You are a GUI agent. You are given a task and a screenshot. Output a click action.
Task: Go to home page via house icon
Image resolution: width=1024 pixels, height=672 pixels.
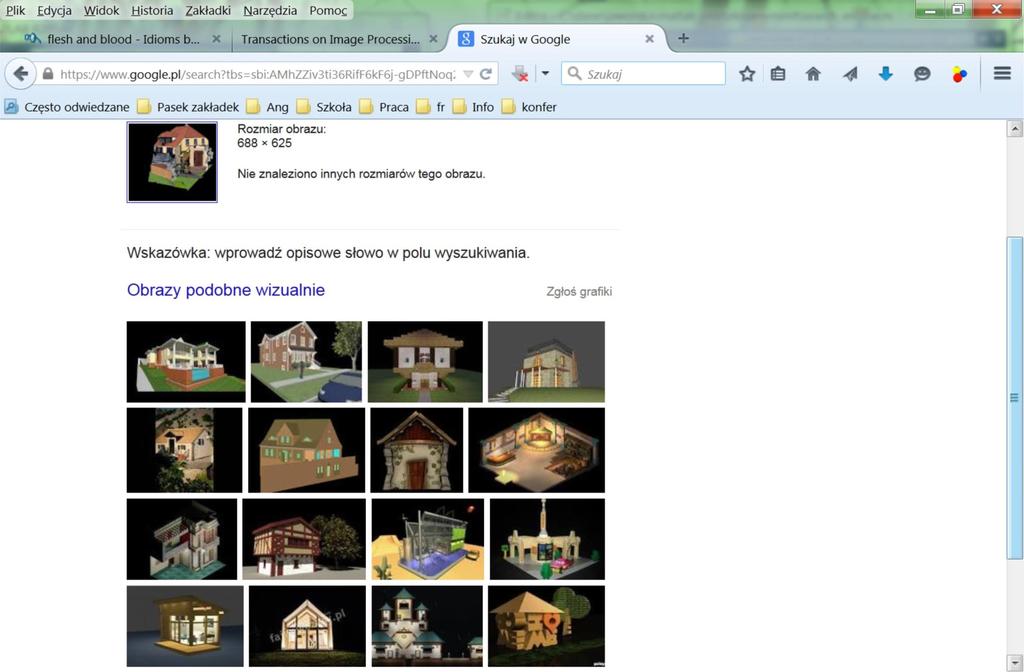(x=813, y=74)
